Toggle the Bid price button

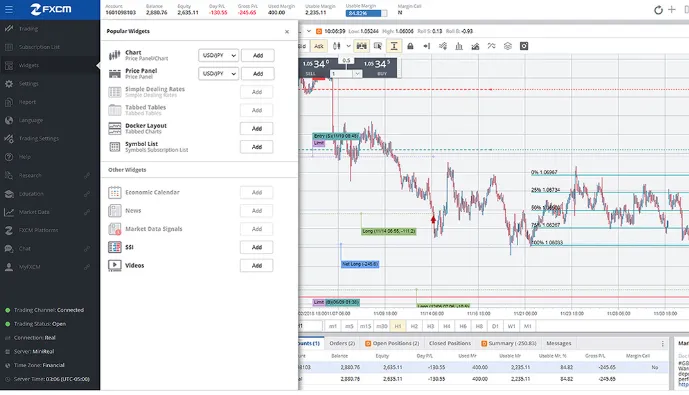coord(302,46)
